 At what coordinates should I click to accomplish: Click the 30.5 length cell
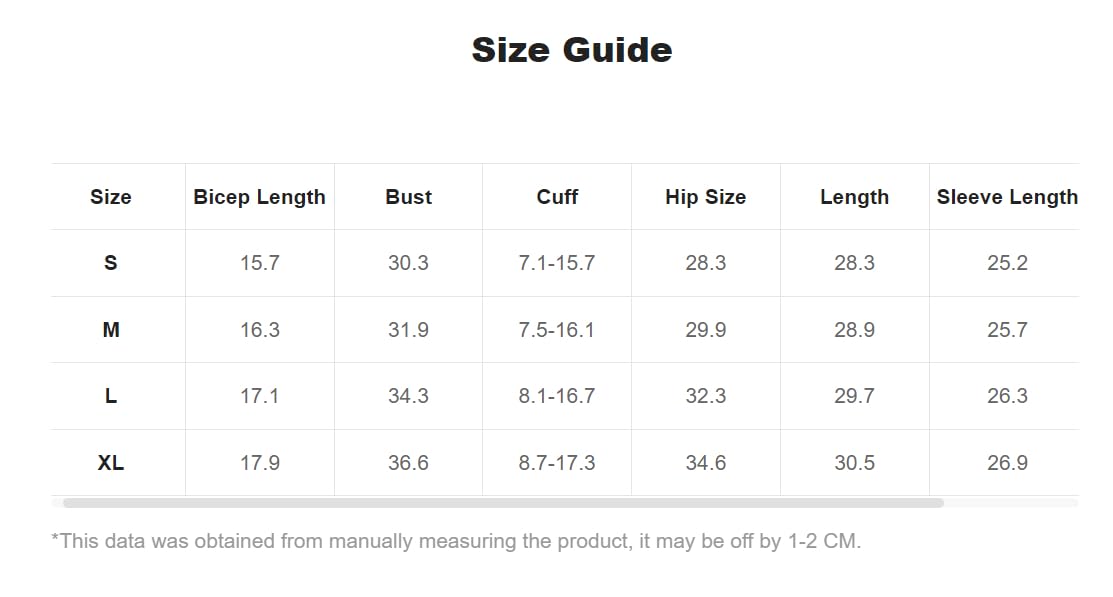(x=855, y=463)
